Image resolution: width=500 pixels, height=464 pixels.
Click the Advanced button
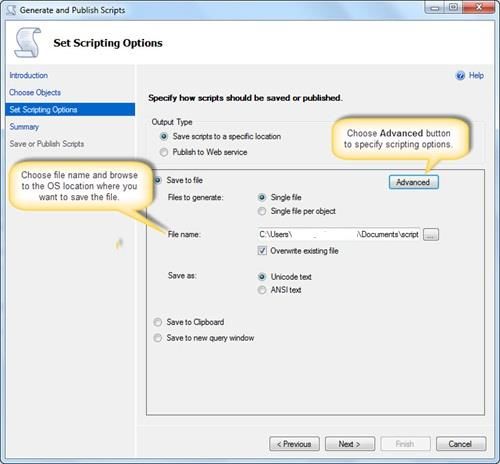click(414, 182)
